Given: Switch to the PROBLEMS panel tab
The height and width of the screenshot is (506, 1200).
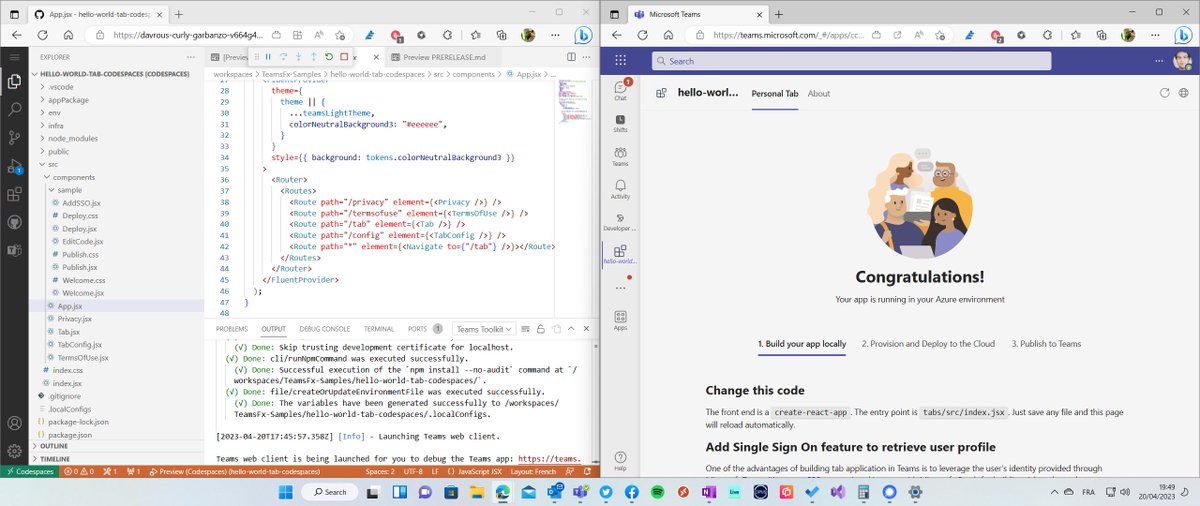Looking at the screenshot, I should 232,329.
